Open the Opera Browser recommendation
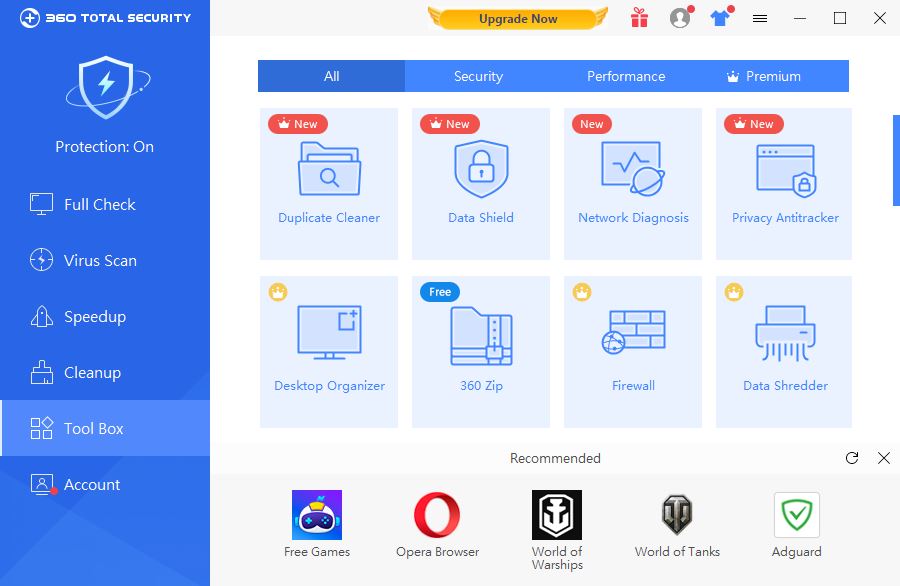Image resolution: width=900 pixels, height=586 pixels. tap(437, 524)
